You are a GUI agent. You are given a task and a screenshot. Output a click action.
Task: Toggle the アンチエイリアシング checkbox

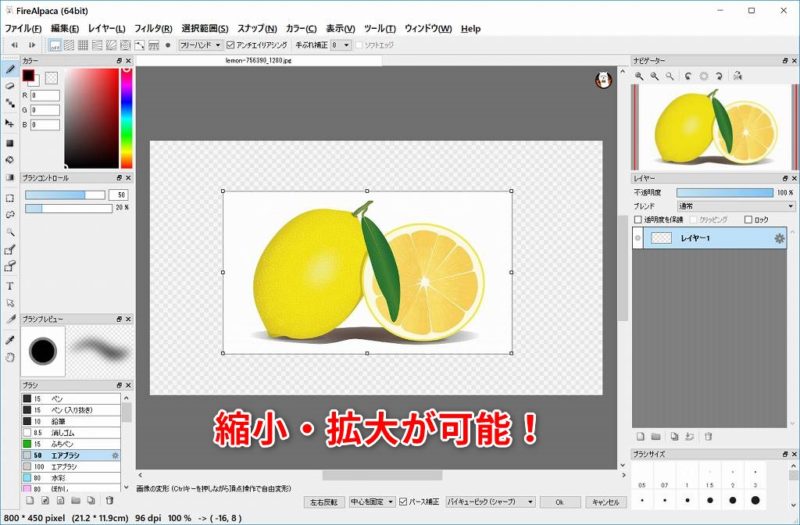231,45
